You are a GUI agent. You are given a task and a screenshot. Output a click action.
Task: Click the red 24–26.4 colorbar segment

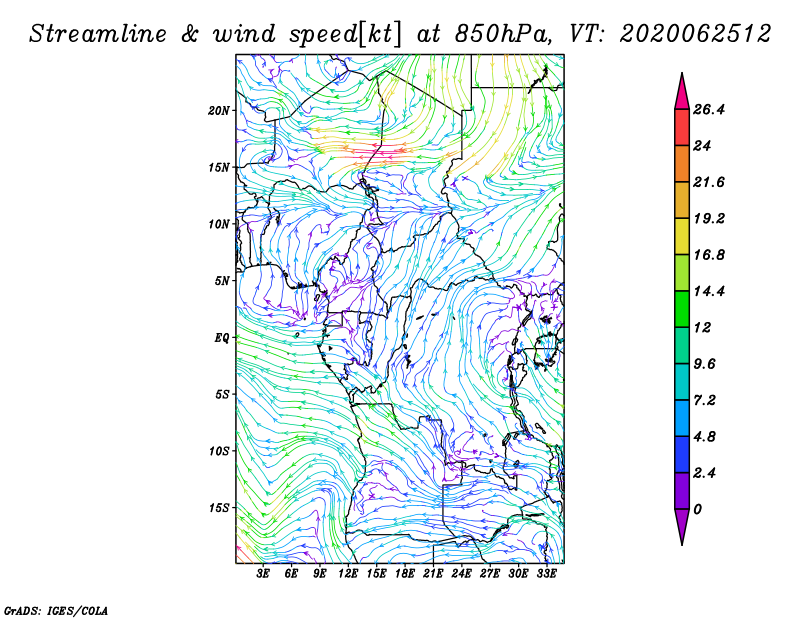click(682, 128)
